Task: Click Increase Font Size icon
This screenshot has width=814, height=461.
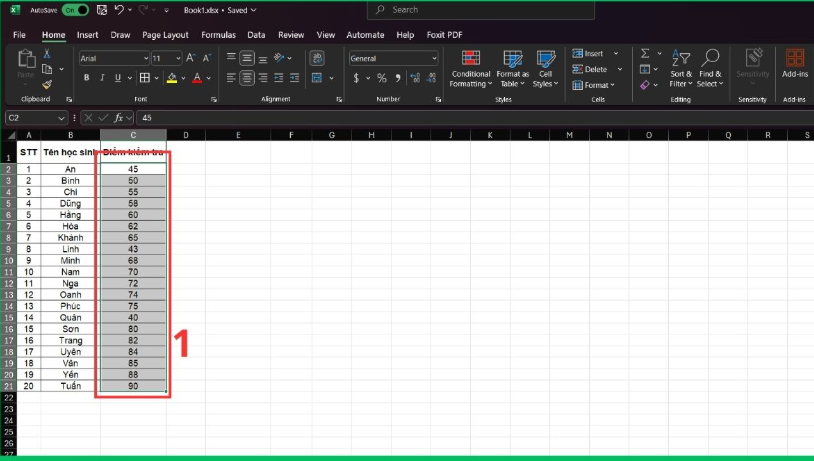Action: pyautogui.click(x=191, y=58)
